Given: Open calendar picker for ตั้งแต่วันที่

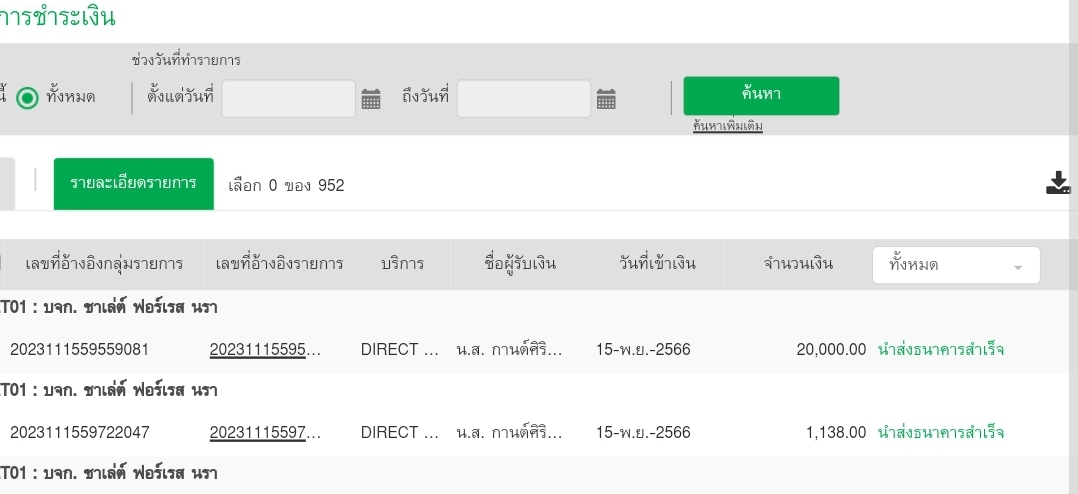Looking at the screenshot, I should [x=371, y=99].
